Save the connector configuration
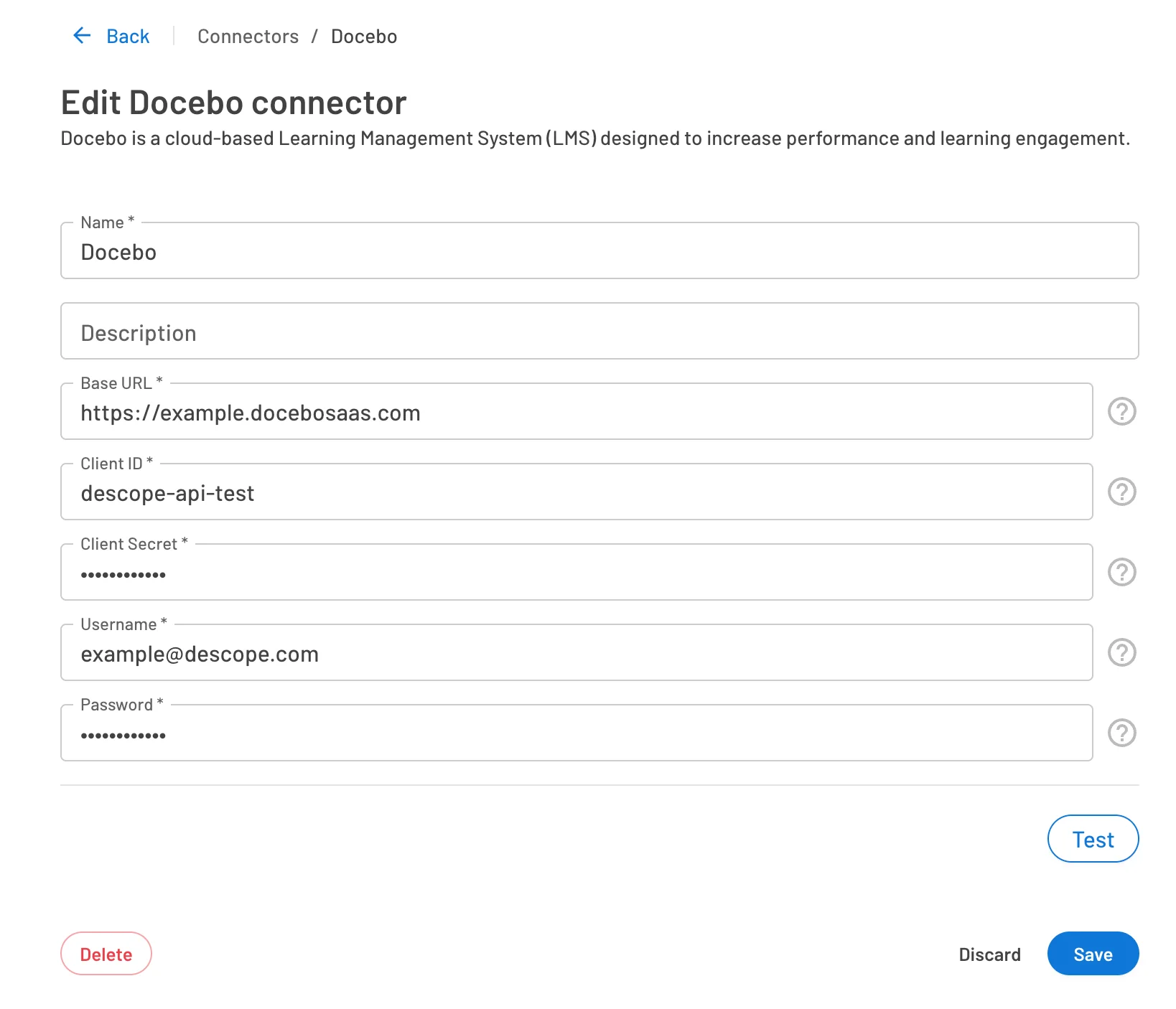The height and width of the screenshot is (1009, 1176). tap(1093, 954)
